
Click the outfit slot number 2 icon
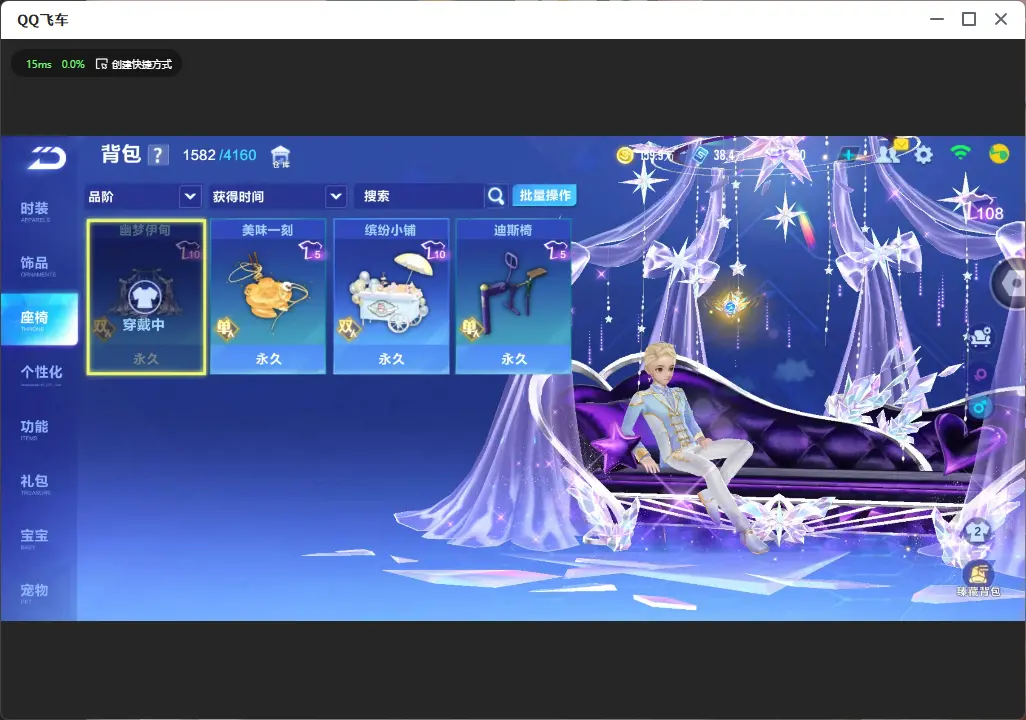click(x=978, y=531)
